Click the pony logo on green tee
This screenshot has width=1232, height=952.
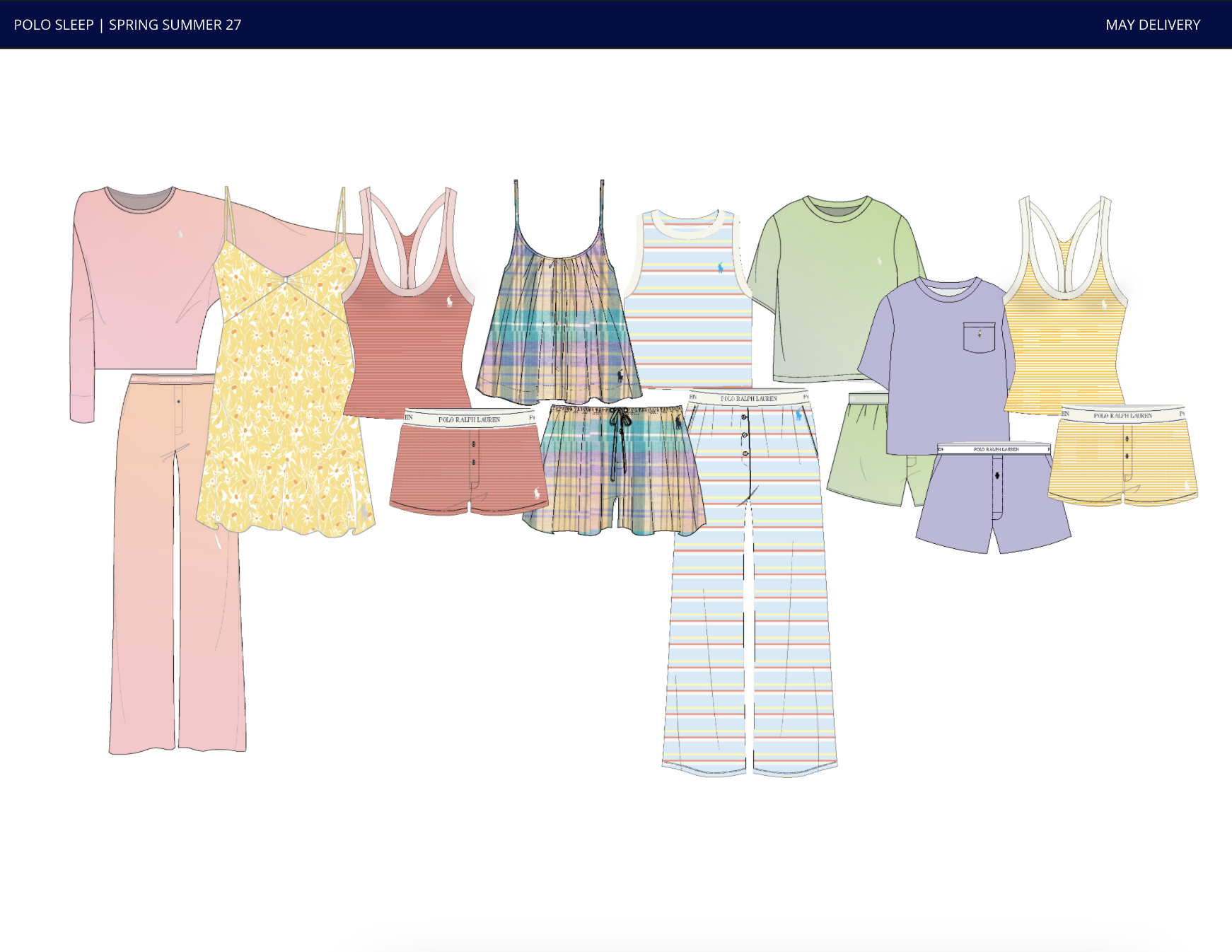tap(879, 262)
